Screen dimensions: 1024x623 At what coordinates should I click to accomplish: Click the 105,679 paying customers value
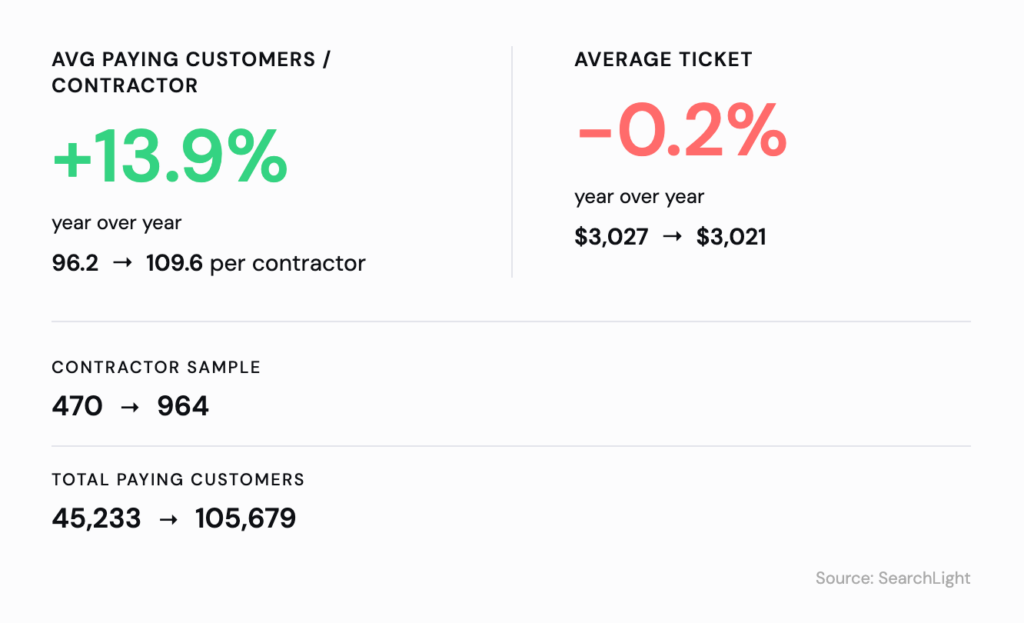(245, 519)
